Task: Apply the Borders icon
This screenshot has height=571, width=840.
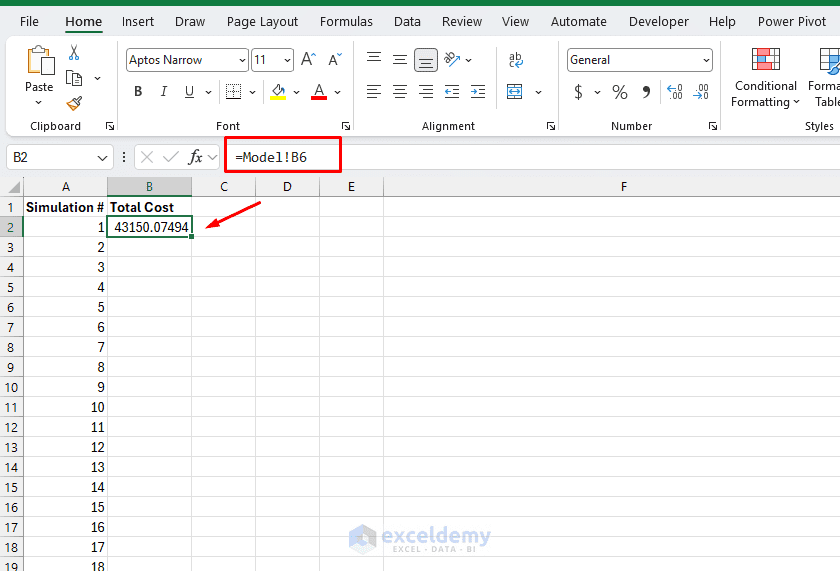Action: [x=234, y=92]
